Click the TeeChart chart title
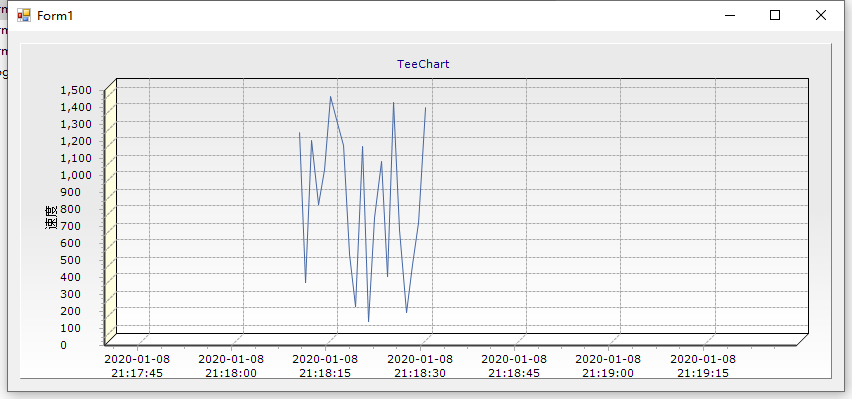 point(423,64)
